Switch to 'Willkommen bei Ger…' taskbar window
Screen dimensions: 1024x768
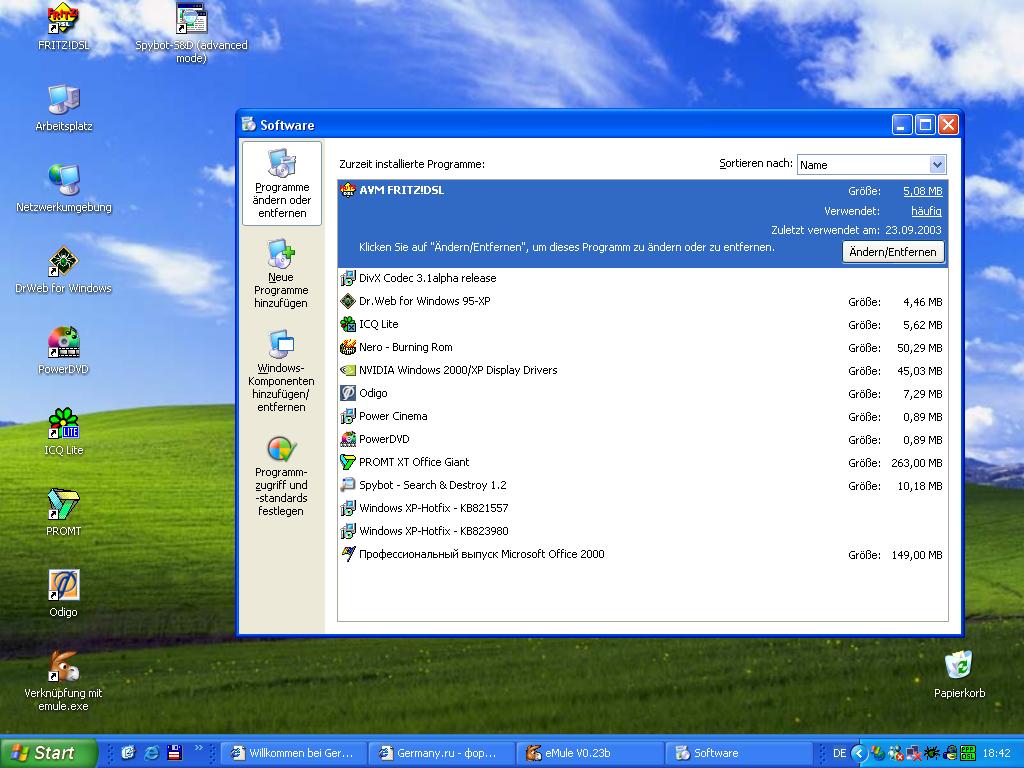[x=295, y=753]
